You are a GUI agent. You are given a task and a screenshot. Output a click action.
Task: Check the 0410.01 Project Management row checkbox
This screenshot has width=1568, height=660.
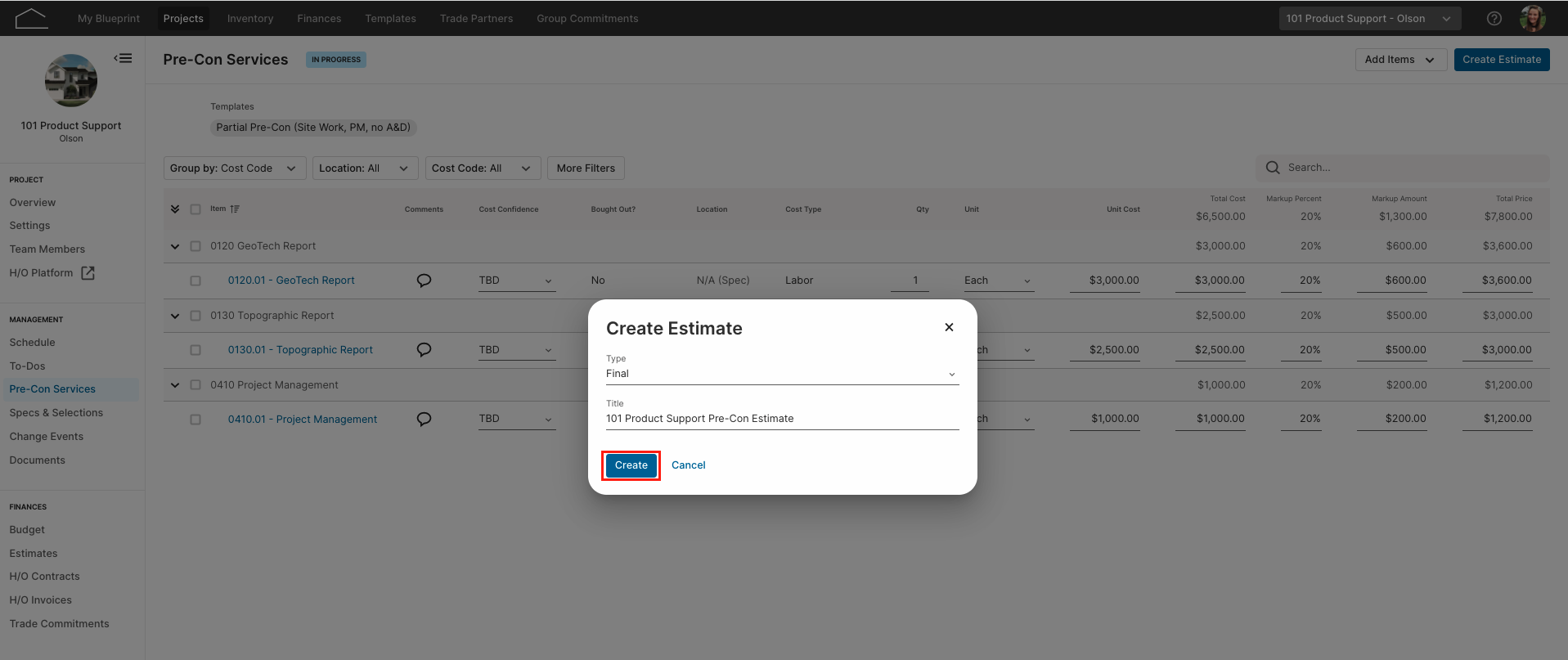(x=195, y=420)
